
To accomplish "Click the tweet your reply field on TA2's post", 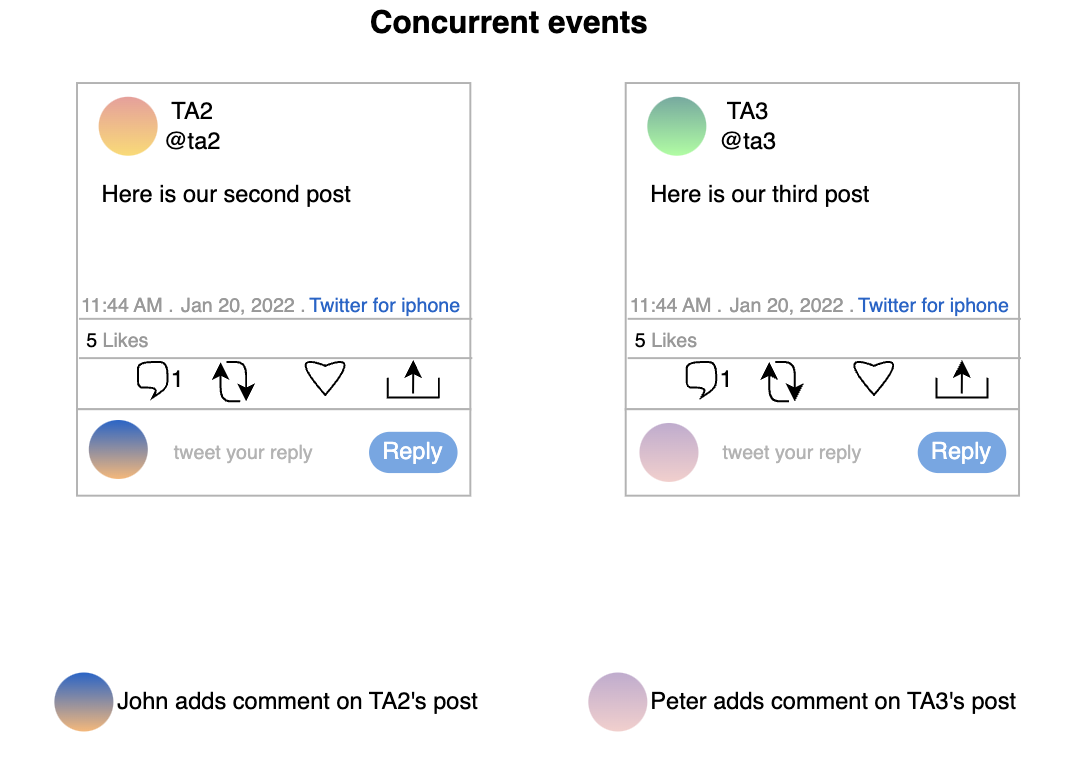I will (x=243, y=453).
